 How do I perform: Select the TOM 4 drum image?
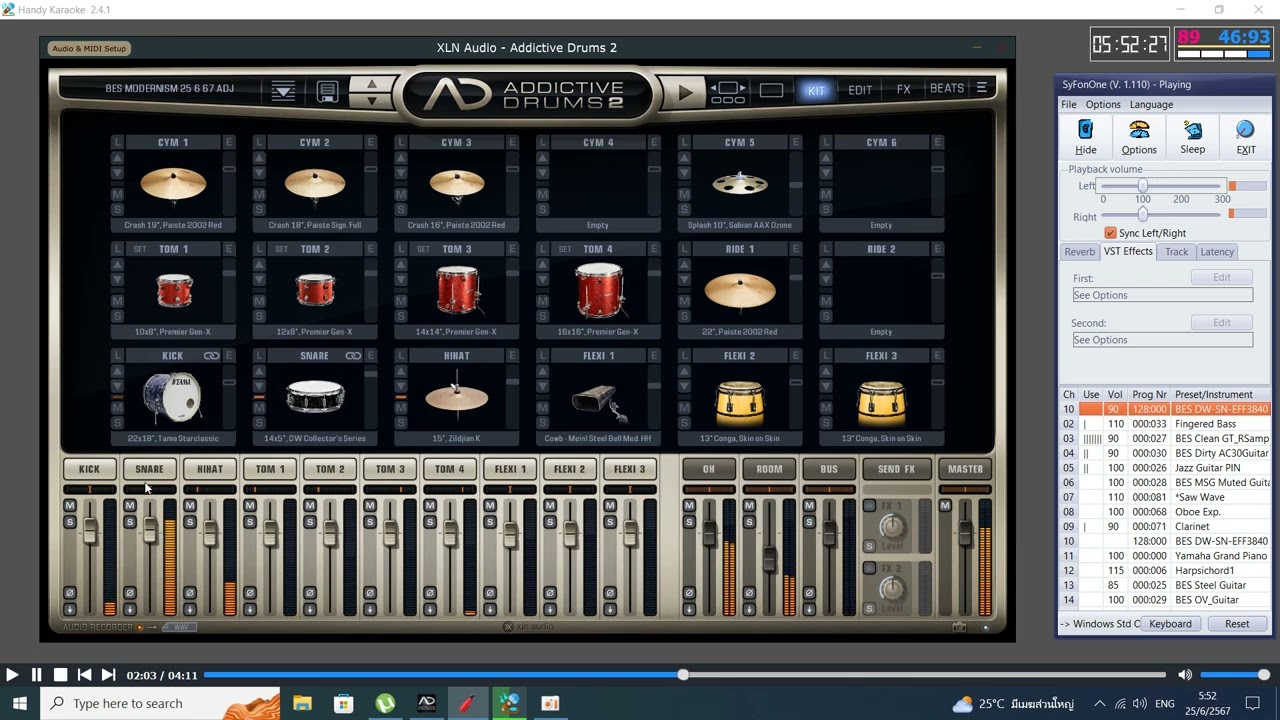tap(598, 290)
